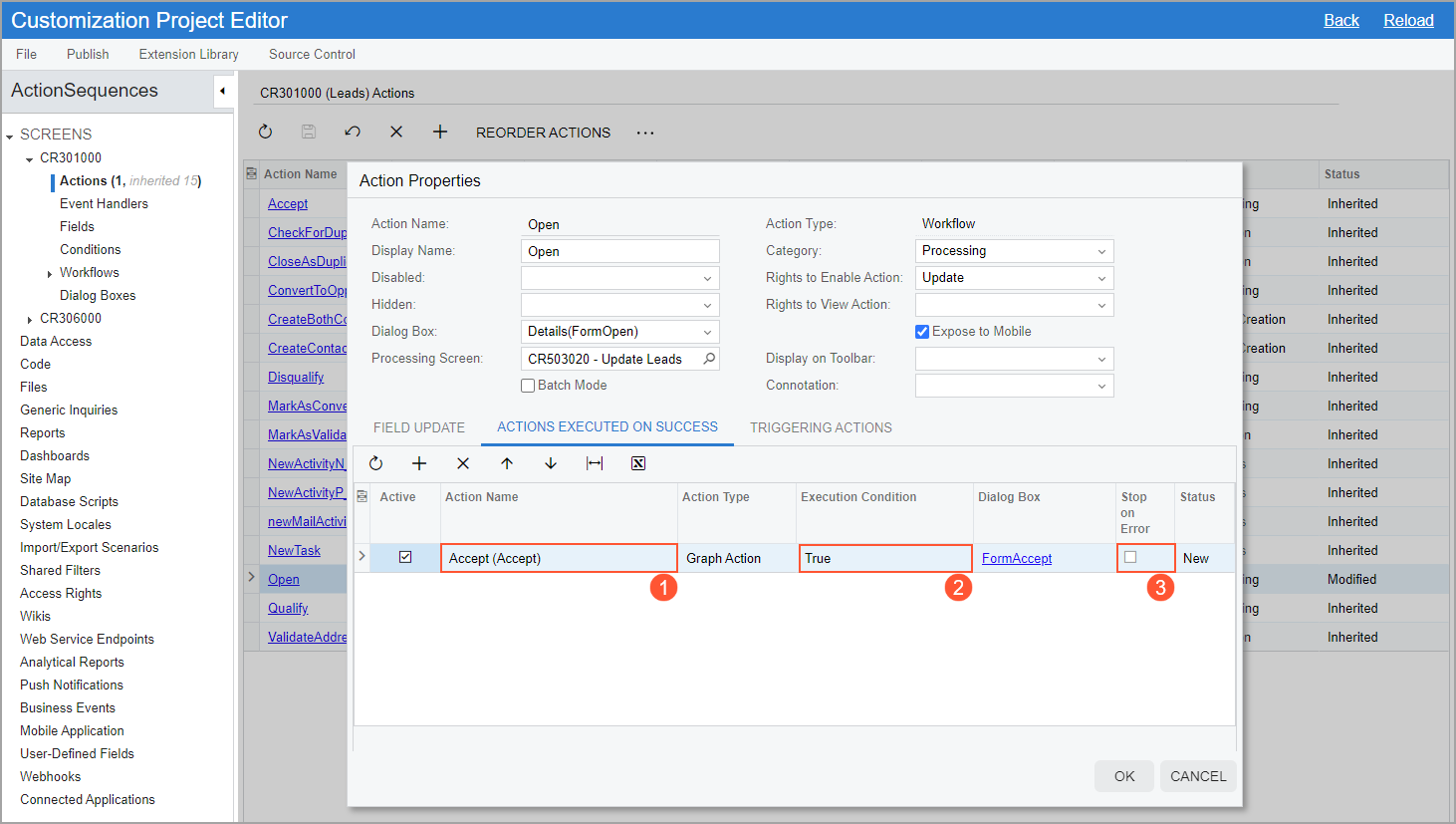Add a new row in the success actions grid

pyautogui.click(x=419, y=463)
